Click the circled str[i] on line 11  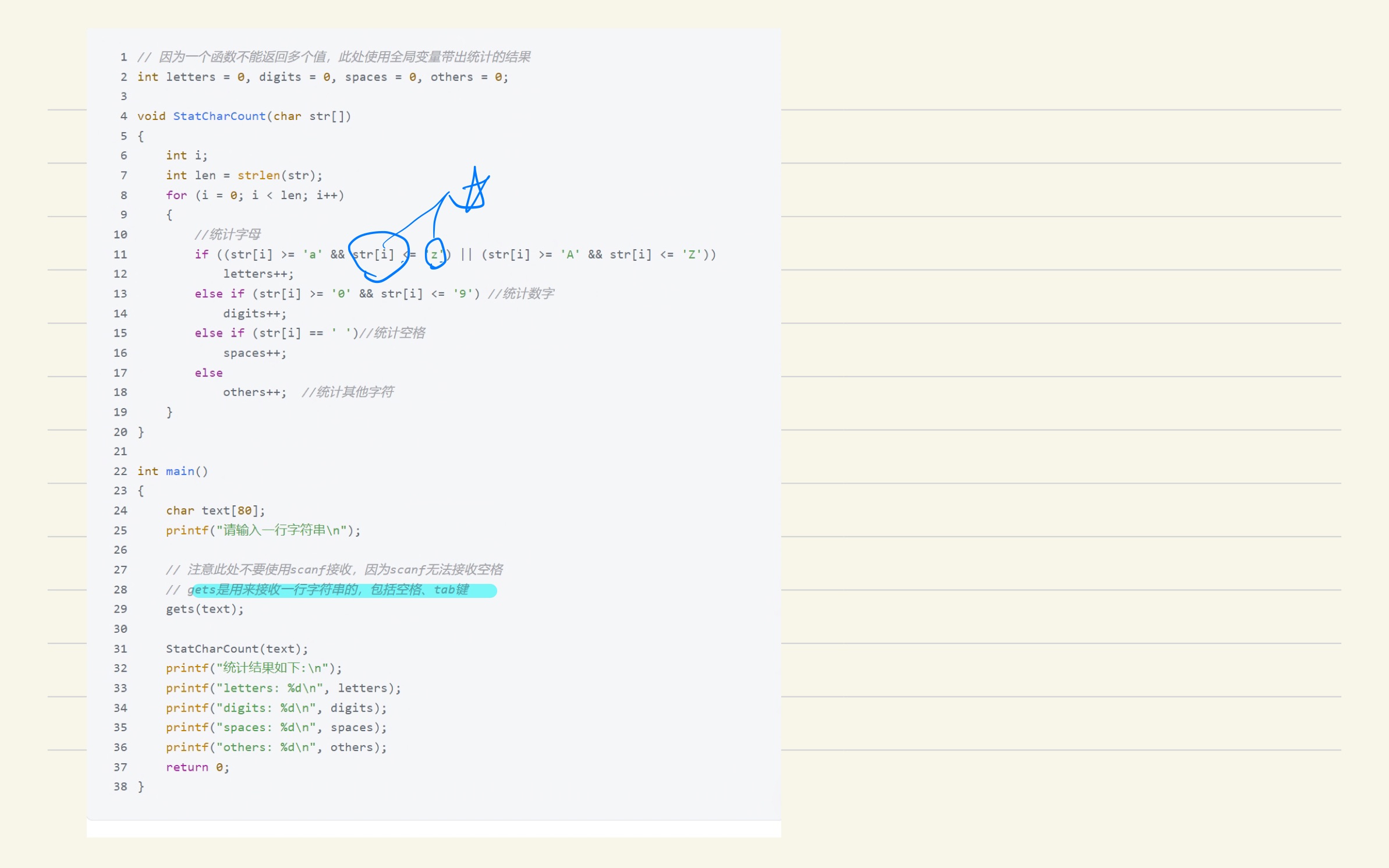click(x=373, y=254)
